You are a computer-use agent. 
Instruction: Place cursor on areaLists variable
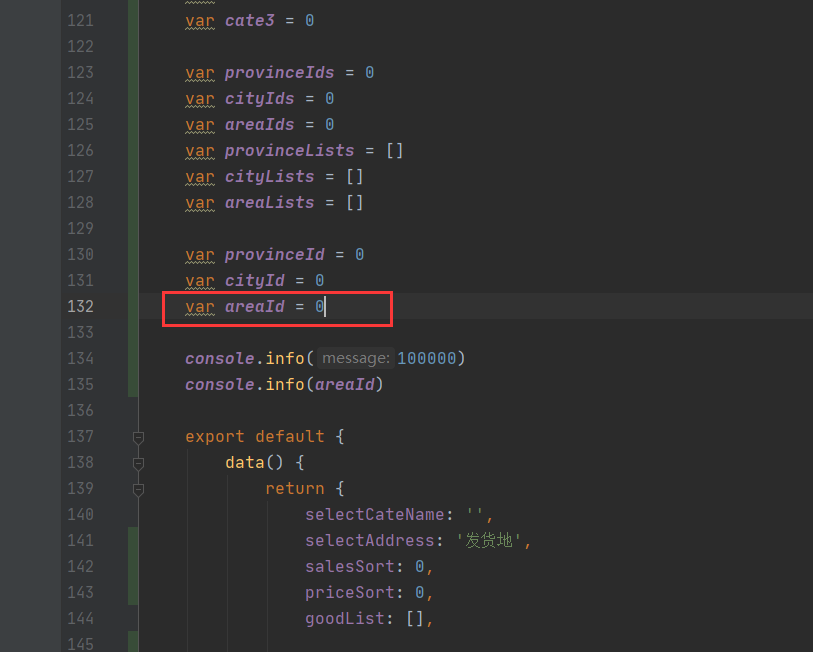click(269, 203)
